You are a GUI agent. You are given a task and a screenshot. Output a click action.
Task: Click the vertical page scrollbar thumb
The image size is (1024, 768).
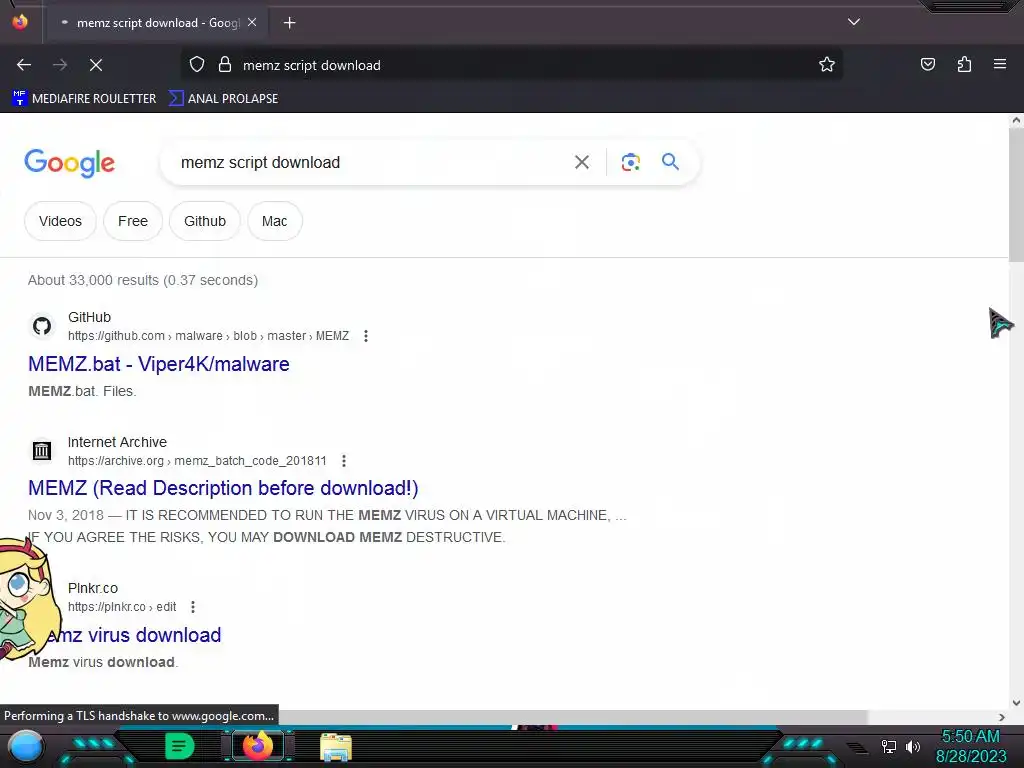(x=1016, y=195)
